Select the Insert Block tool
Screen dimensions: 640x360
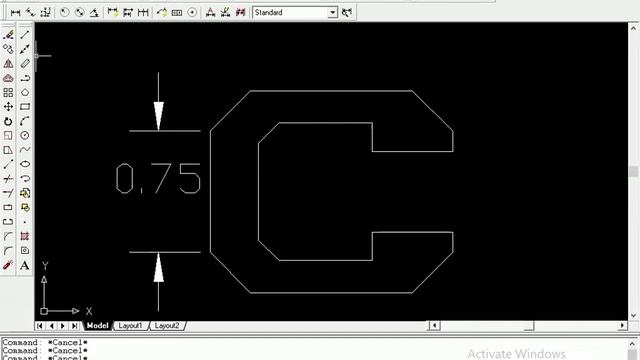(x=25, y=193)
